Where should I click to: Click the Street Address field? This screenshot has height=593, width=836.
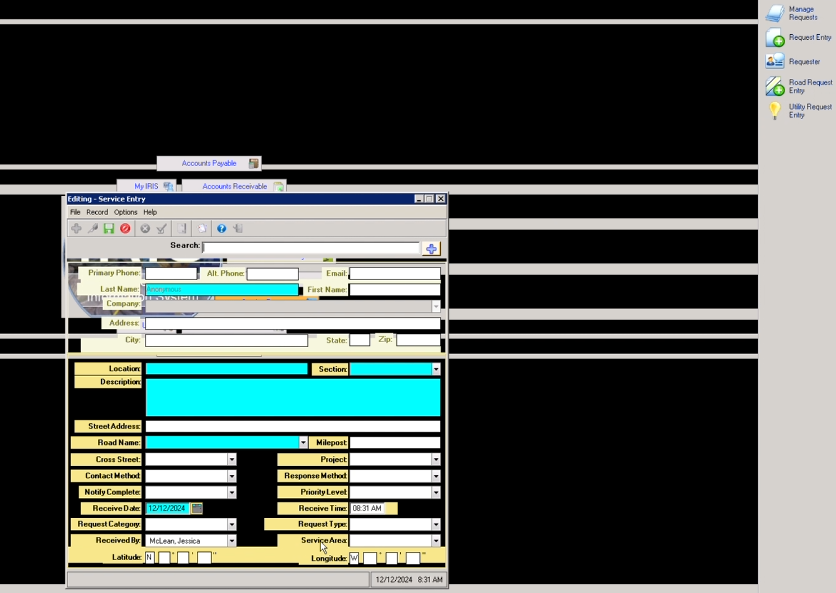tap(293, 426)
